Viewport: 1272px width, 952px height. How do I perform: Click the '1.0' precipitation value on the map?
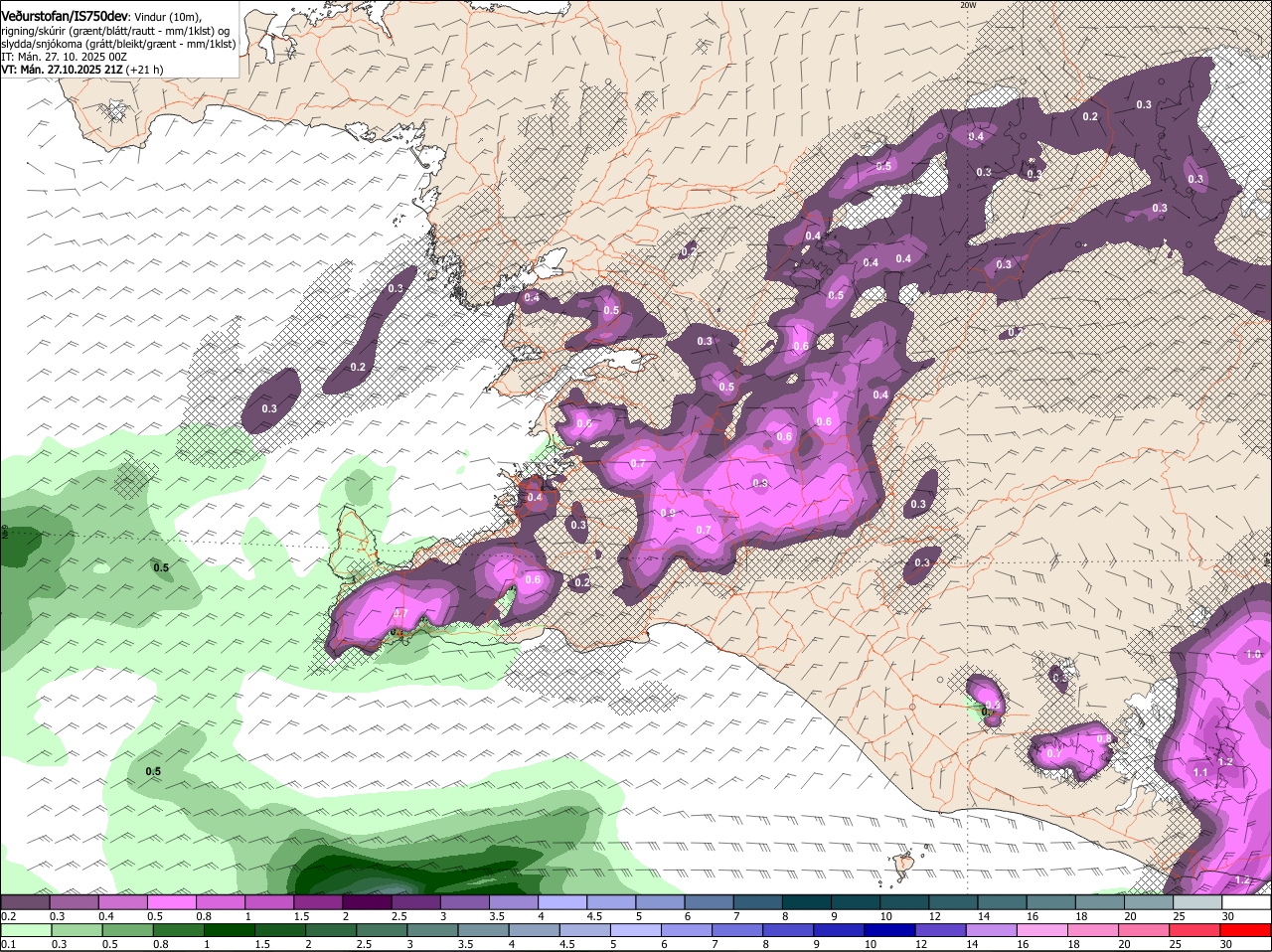pos(1253,654)
